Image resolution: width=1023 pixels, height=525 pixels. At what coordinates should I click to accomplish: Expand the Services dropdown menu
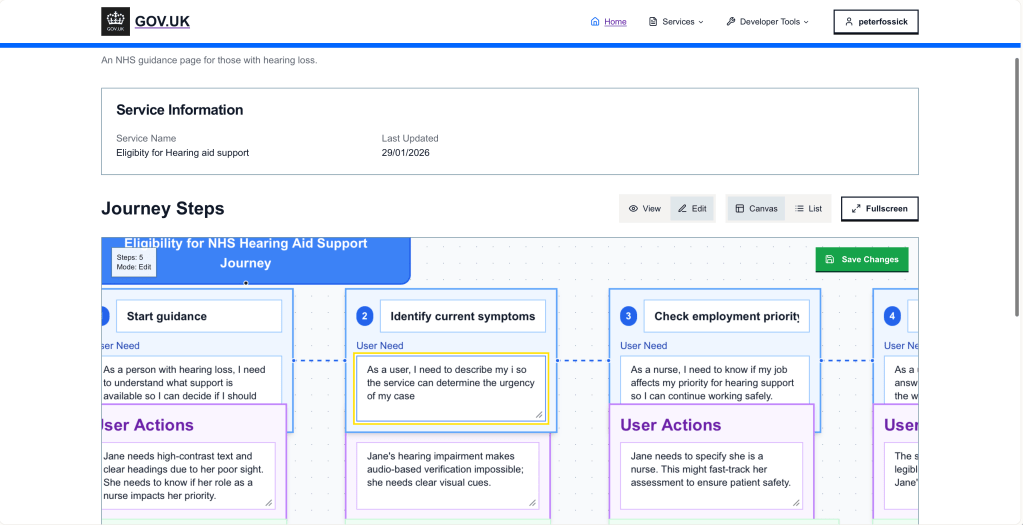(x=683, y=22)
